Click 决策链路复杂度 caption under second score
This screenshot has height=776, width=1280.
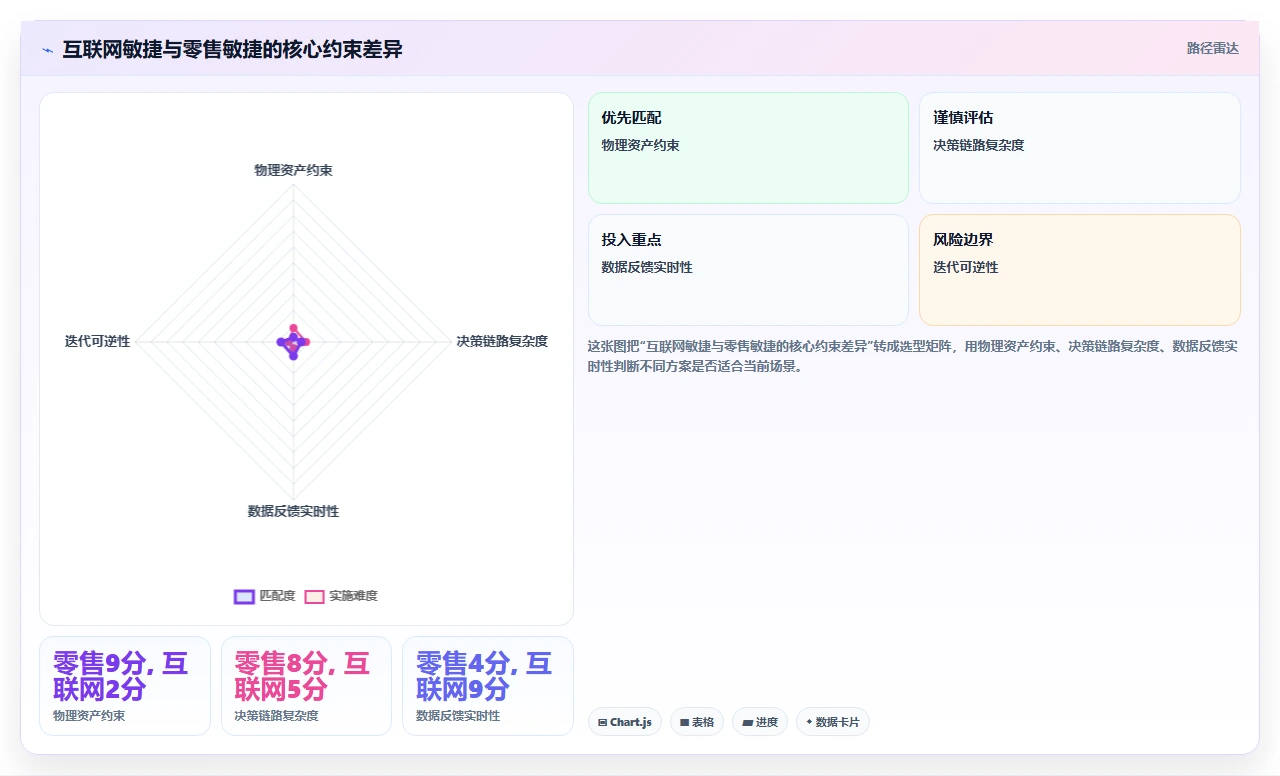pos(276,716)
